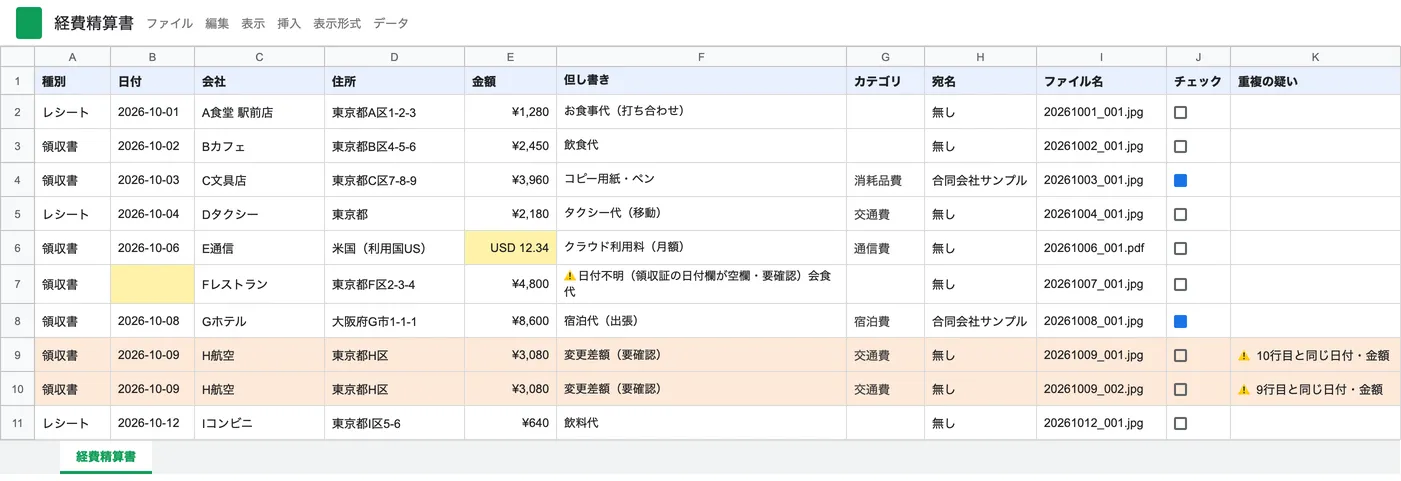Select the 宿泊費 category cell
Viewport: 1401px width, 481px height.
coord(885,321)
